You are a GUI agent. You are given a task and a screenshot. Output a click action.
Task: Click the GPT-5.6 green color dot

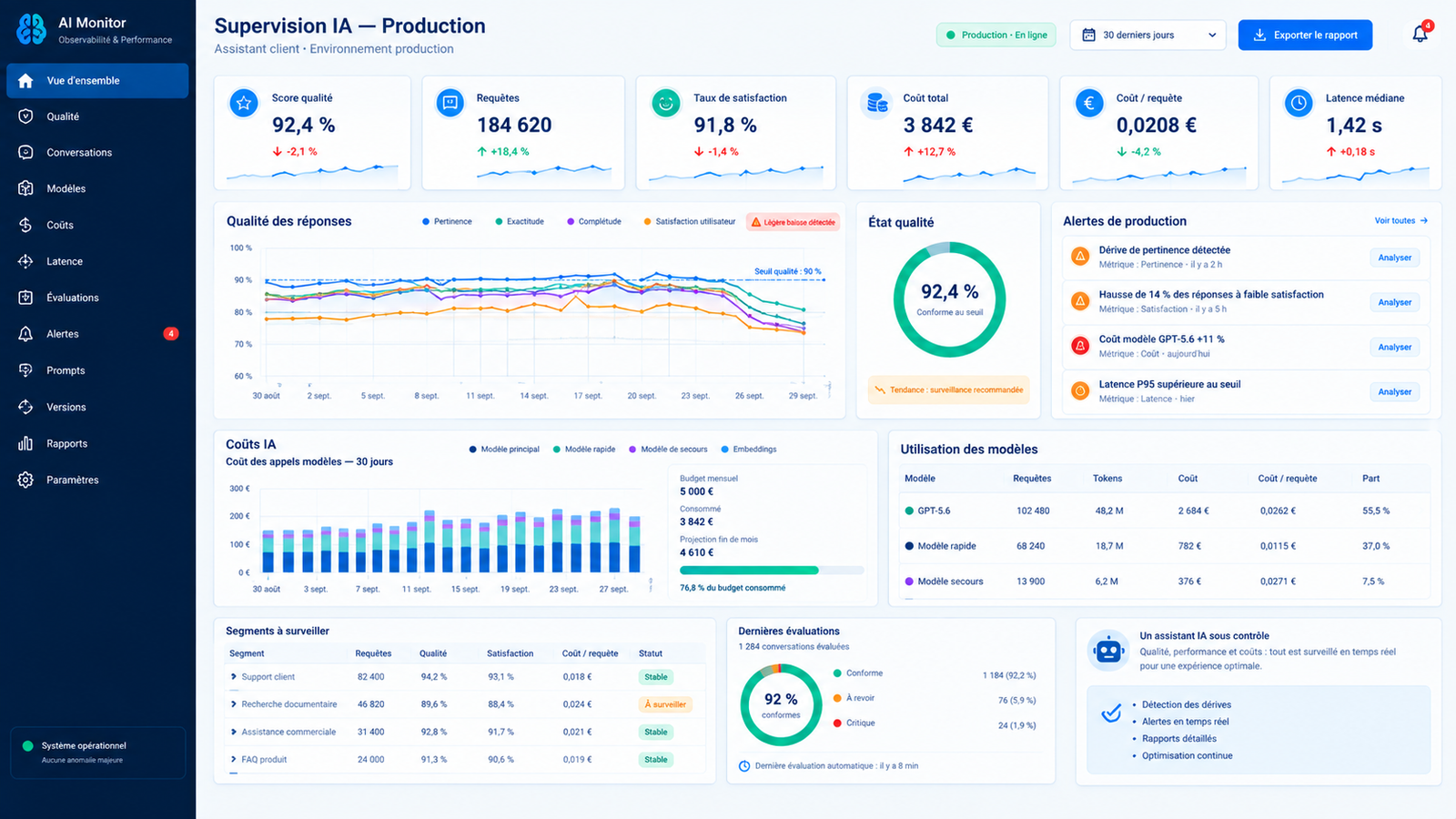pyautogui.click(x=909, y=511)
